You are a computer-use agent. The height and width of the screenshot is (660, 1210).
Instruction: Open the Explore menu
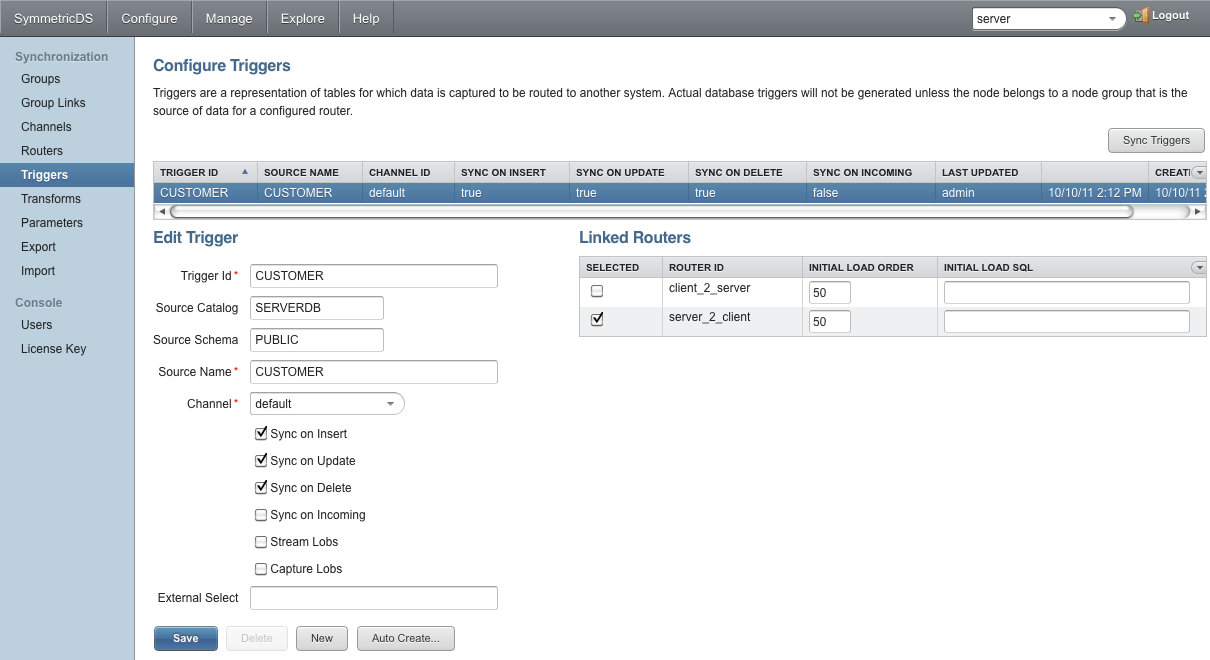[303, 18]
